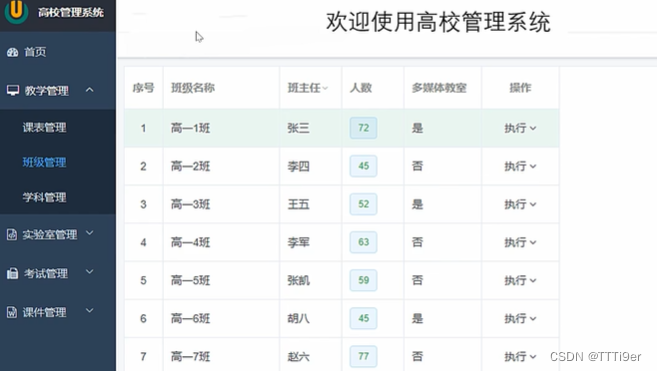Click the 欢迎使用高校管理系统 heading
This screenshot has height=371, width=657.
click(438, 22)
